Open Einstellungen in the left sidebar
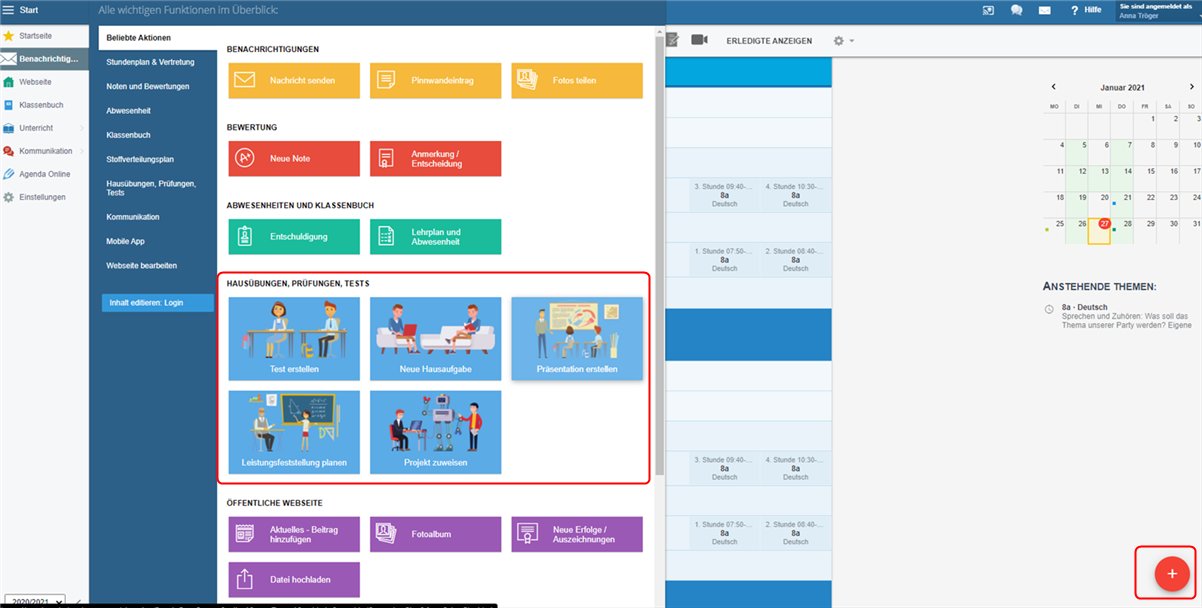The width and height of the screenshot is (1202, 608). [41, 197]
